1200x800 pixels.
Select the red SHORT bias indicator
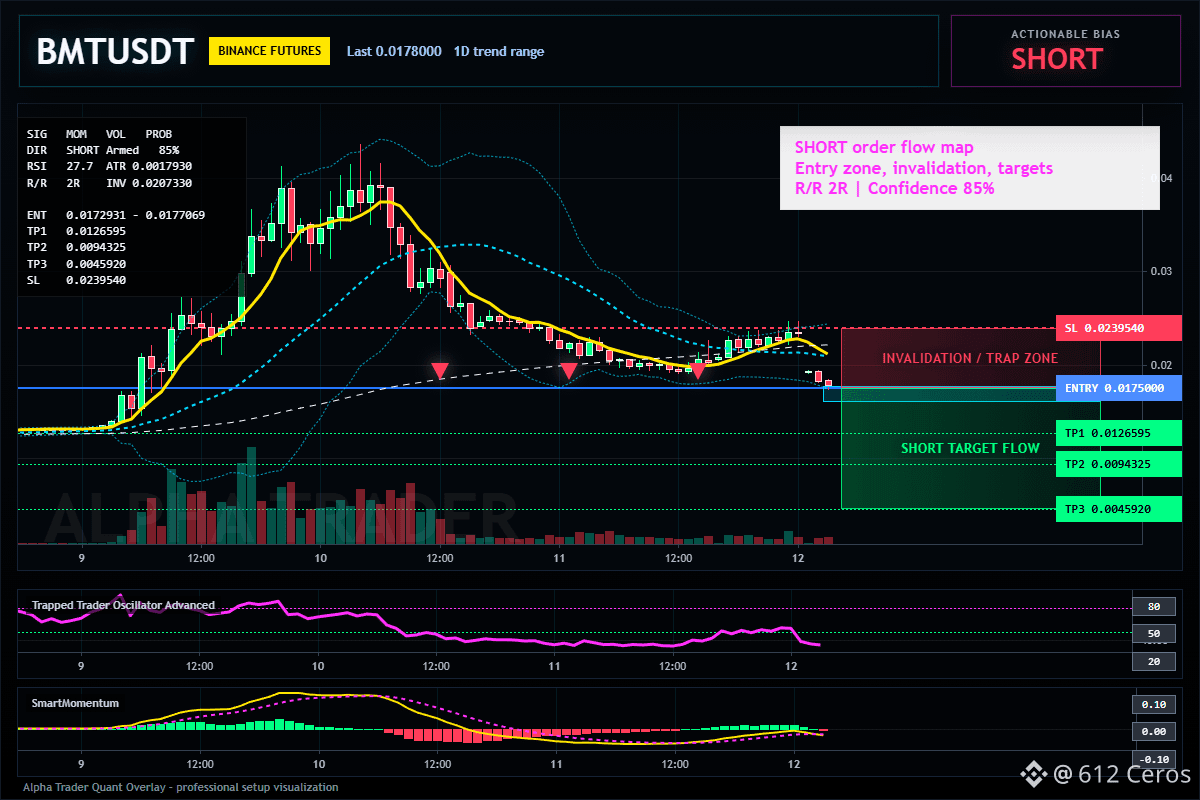1057,59
